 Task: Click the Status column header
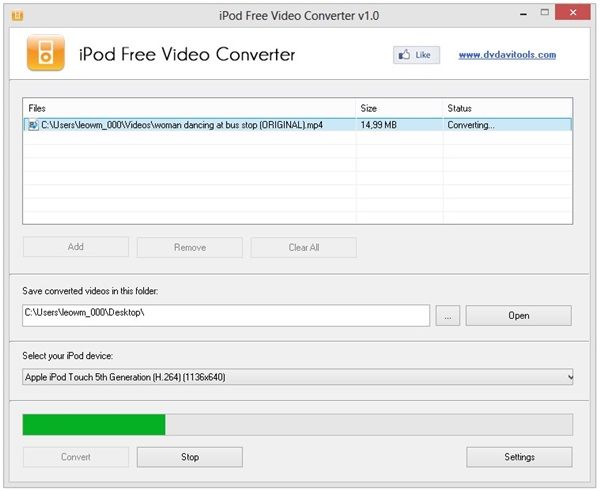coord(507,108)
